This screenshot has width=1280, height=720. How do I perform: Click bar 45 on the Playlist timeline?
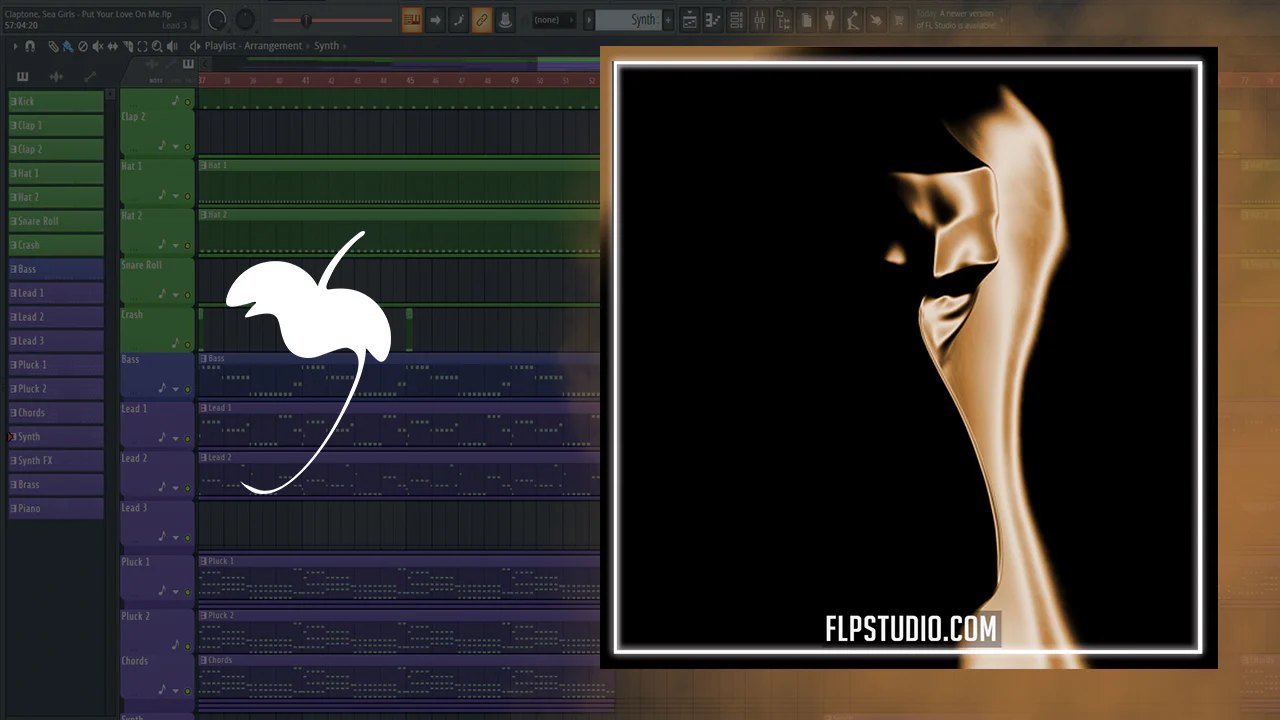click(x=410, y=81)
